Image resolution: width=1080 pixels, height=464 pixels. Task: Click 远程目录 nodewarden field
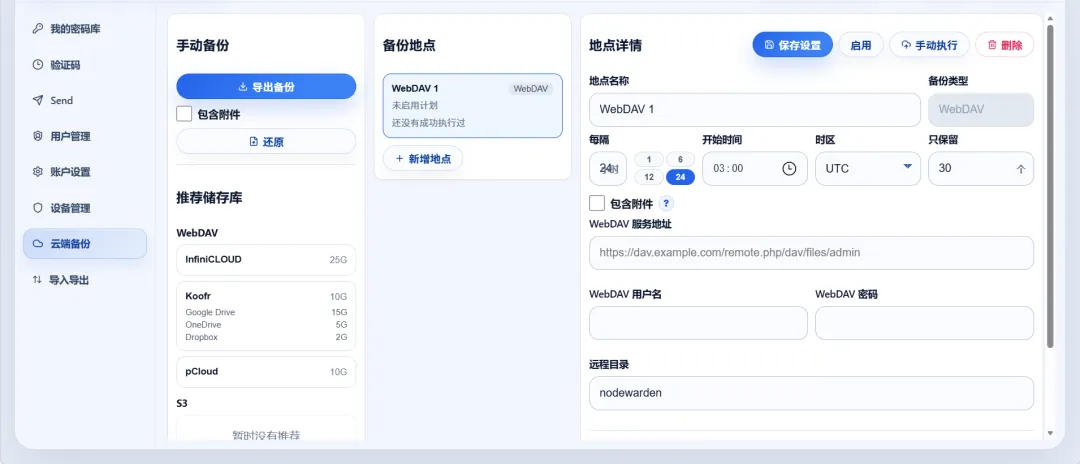click(811, 393)
